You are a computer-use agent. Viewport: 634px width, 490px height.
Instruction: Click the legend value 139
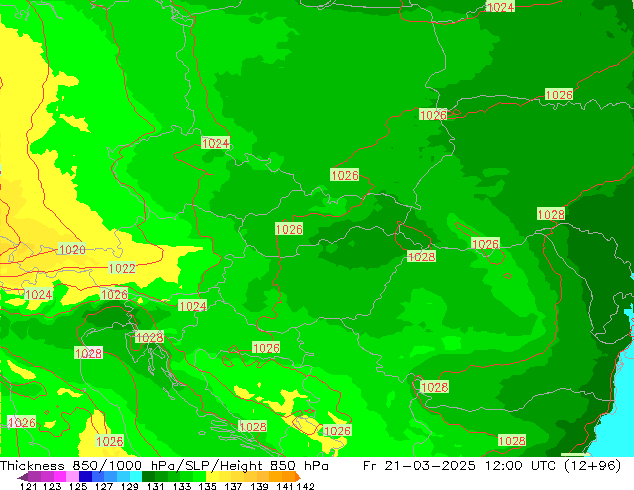click(259, 486)
